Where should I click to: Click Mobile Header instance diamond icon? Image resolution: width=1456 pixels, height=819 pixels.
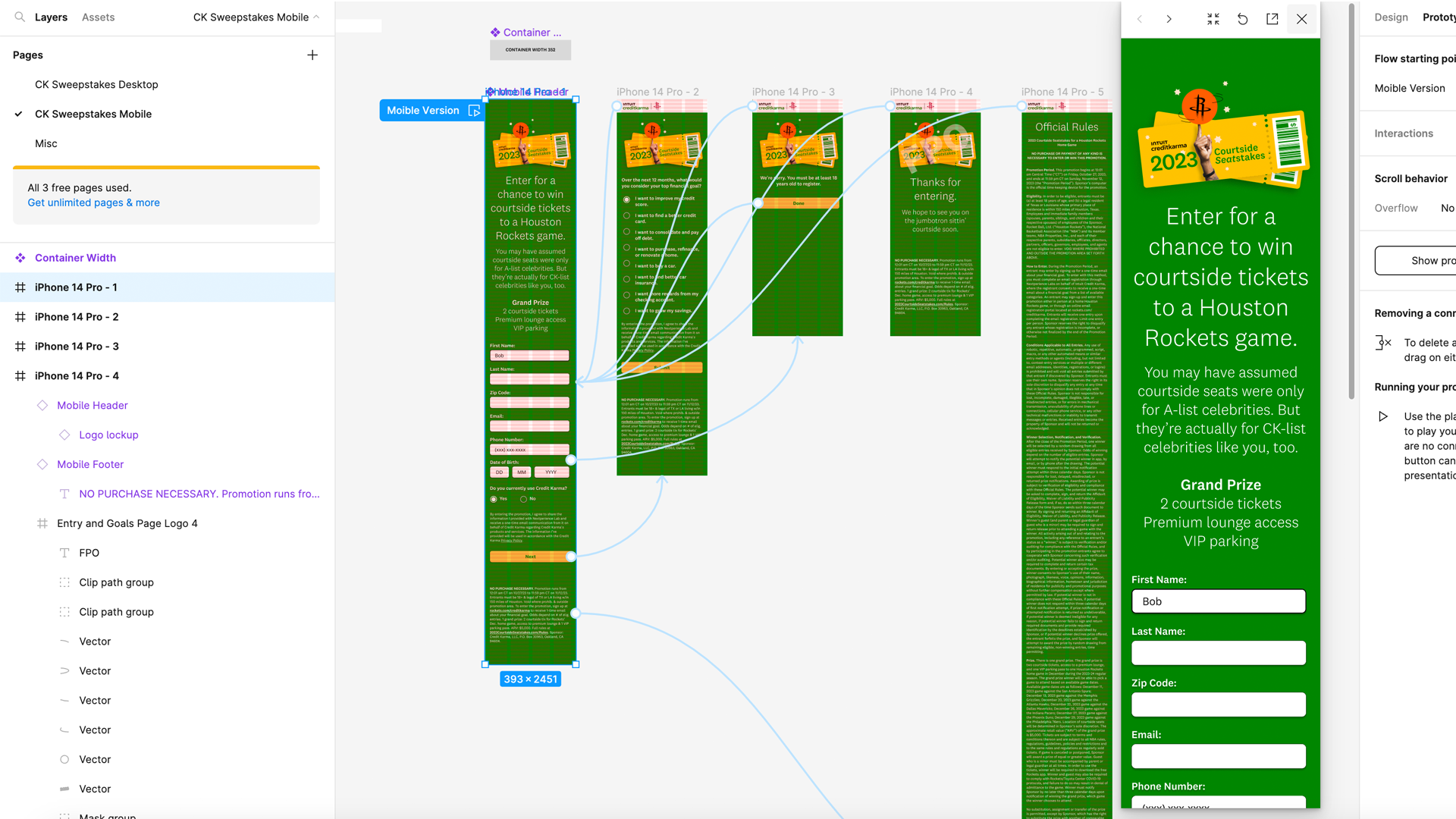pos(42,406)
